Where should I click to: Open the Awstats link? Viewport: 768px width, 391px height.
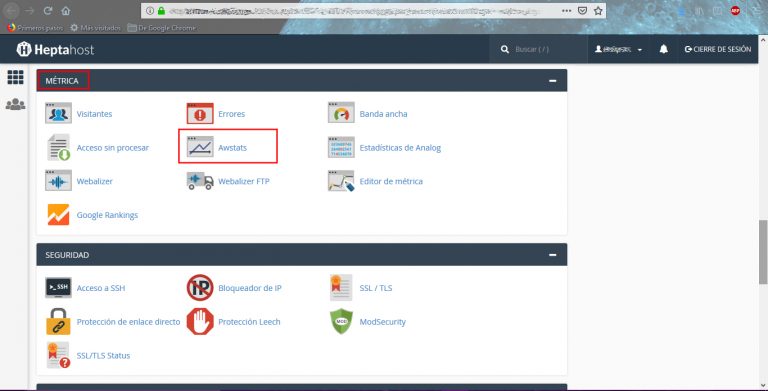pos(232,147)
